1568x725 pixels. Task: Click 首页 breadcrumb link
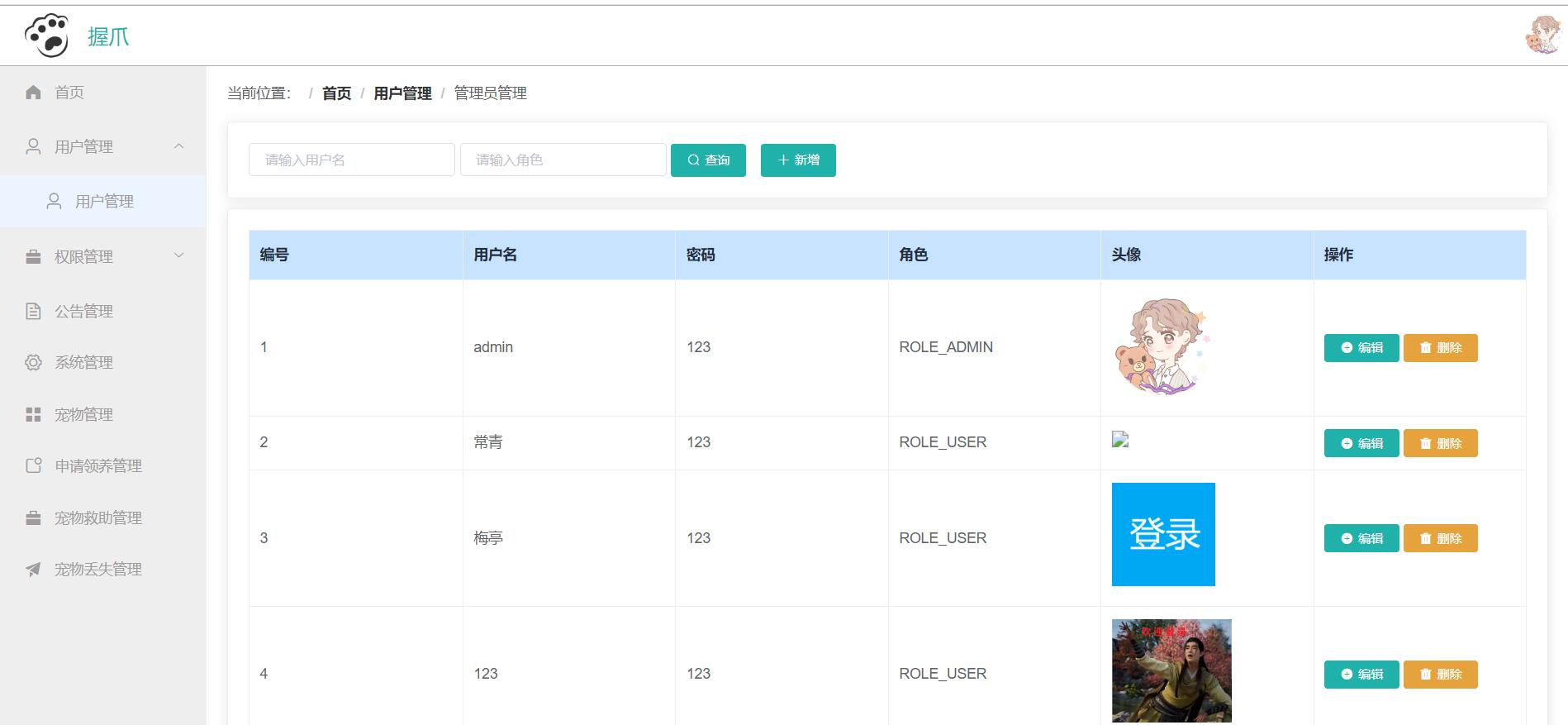pyautogui.click(x=336, y=93)
